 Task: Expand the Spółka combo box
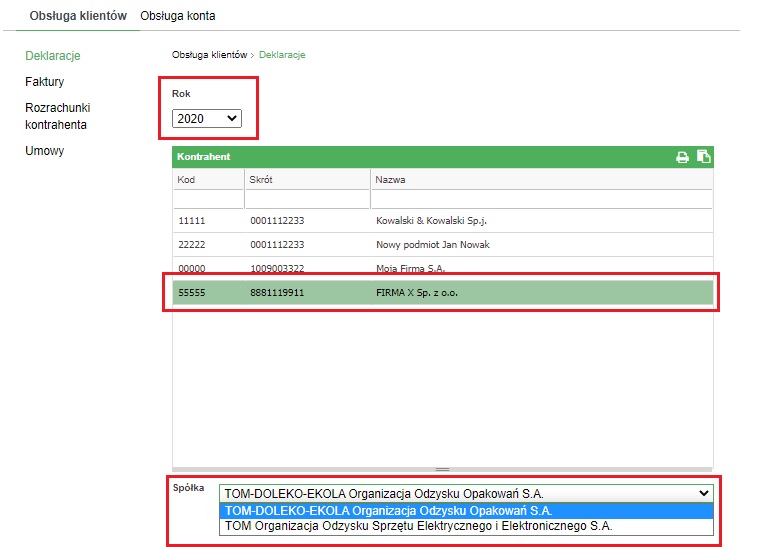[466, 493]
